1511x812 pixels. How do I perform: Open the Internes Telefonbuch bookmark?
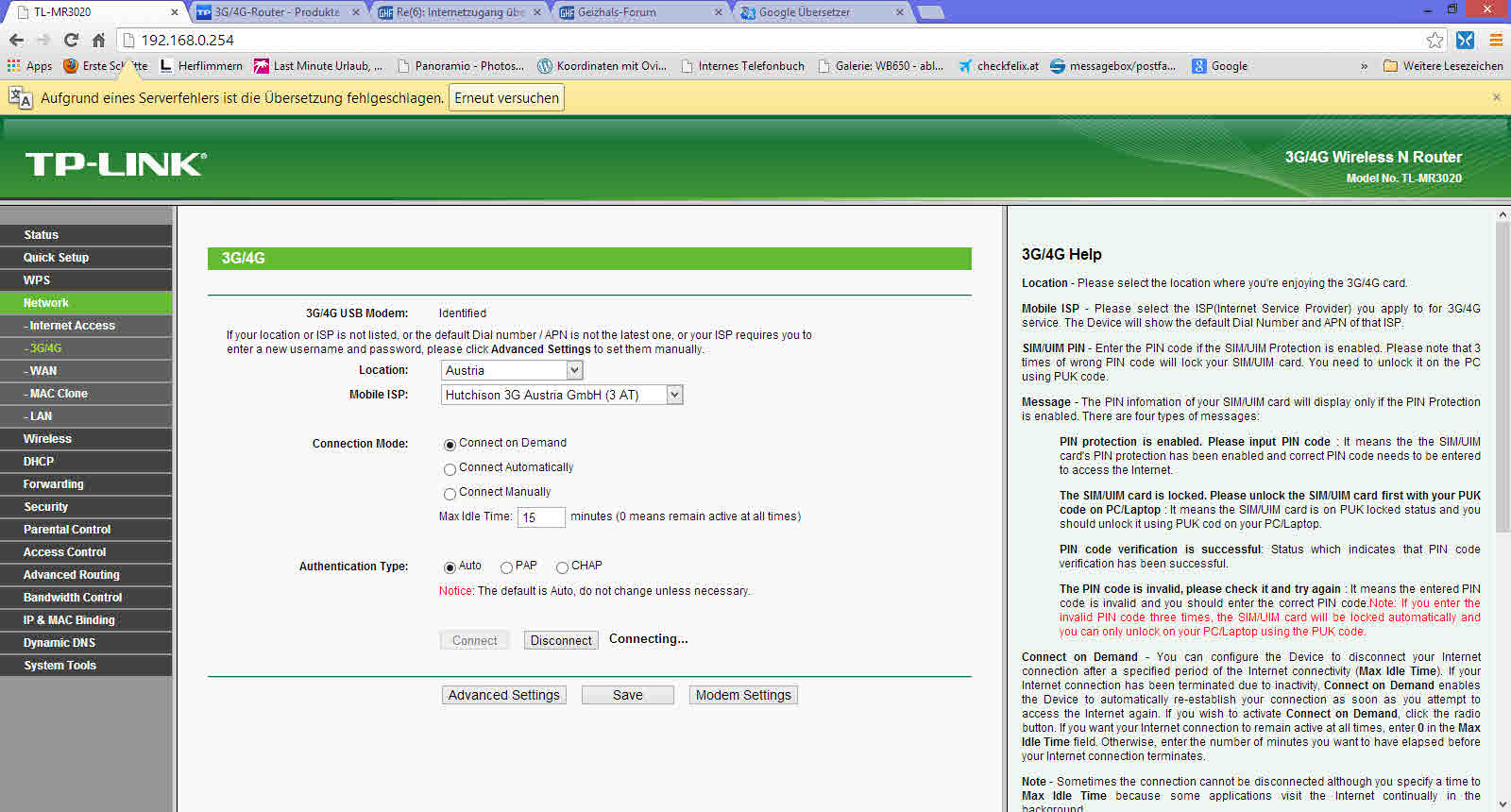743,66
